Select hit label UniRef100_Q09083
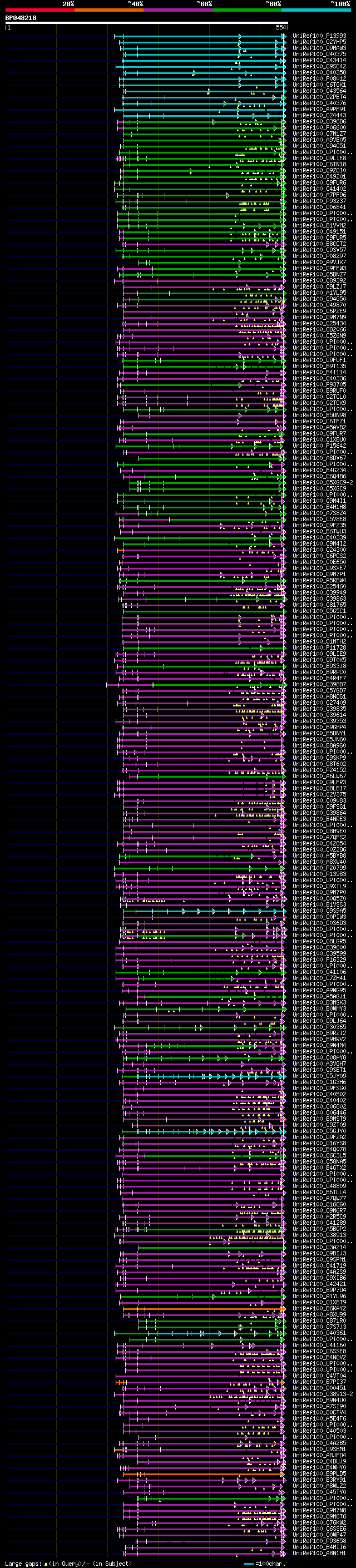The height and width of the screenshot is (1568, 356). 319,800
